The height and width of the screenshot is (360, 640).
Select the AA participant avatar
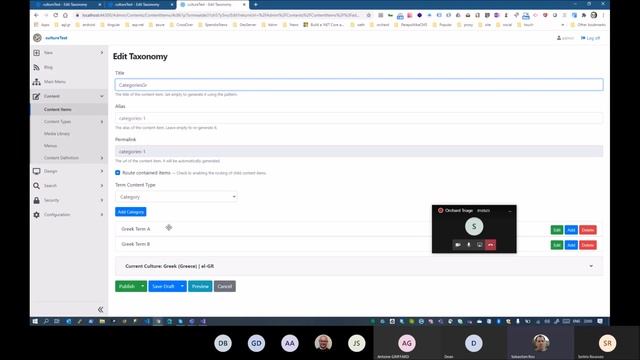[290, 343]
